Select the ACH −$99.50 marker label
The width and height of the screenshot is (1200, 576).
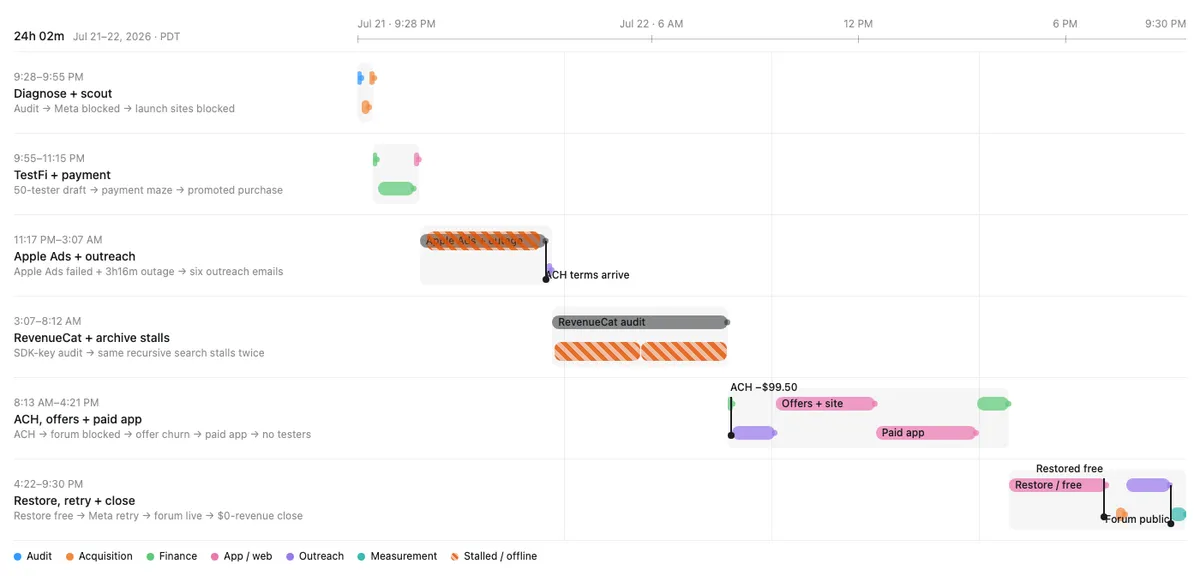pos(763,387)
